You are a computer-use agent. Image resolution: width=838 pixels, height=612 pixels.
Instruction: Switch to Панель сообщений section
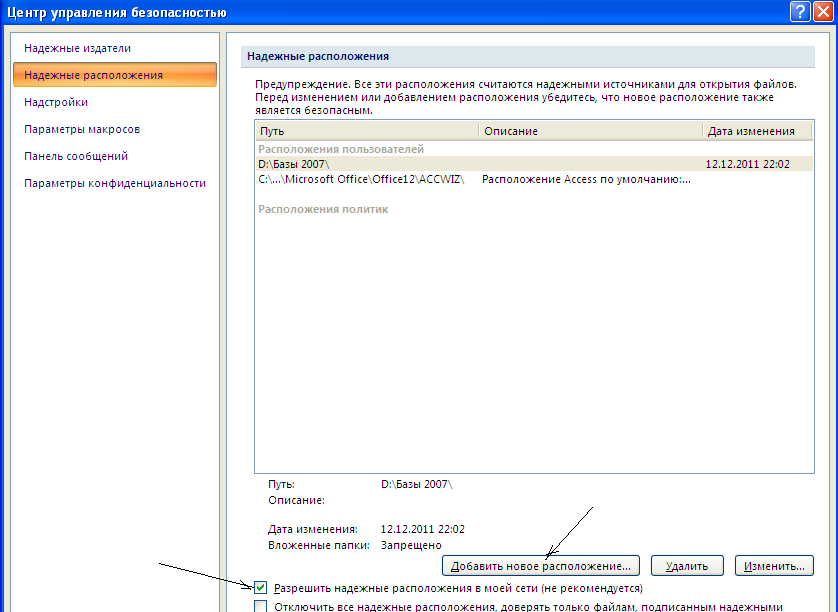[x=76, y=156]
